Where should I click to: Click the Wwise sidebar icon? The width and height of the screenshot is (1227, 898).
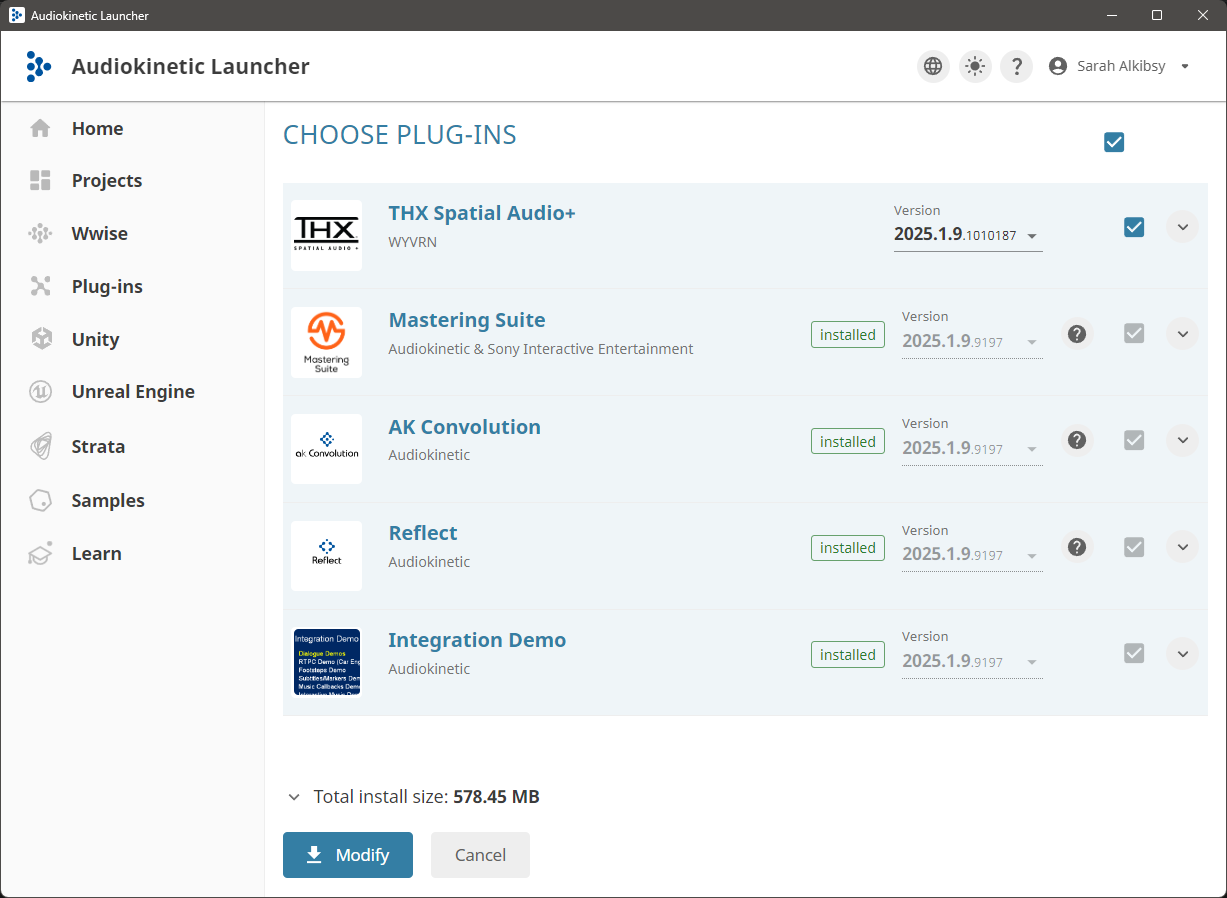pos(40,233)
